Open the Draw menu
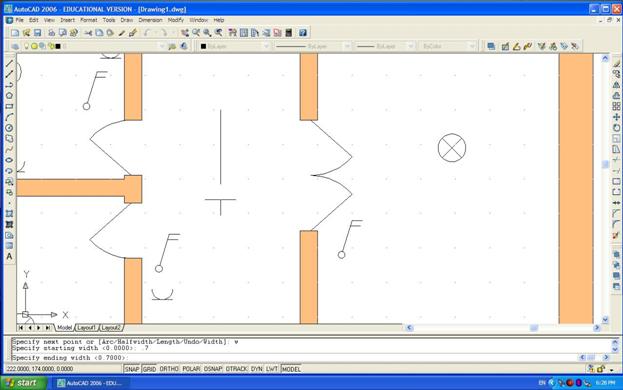Image resolution: width=623 pixels, height=390 pixels. pos(126,20)
